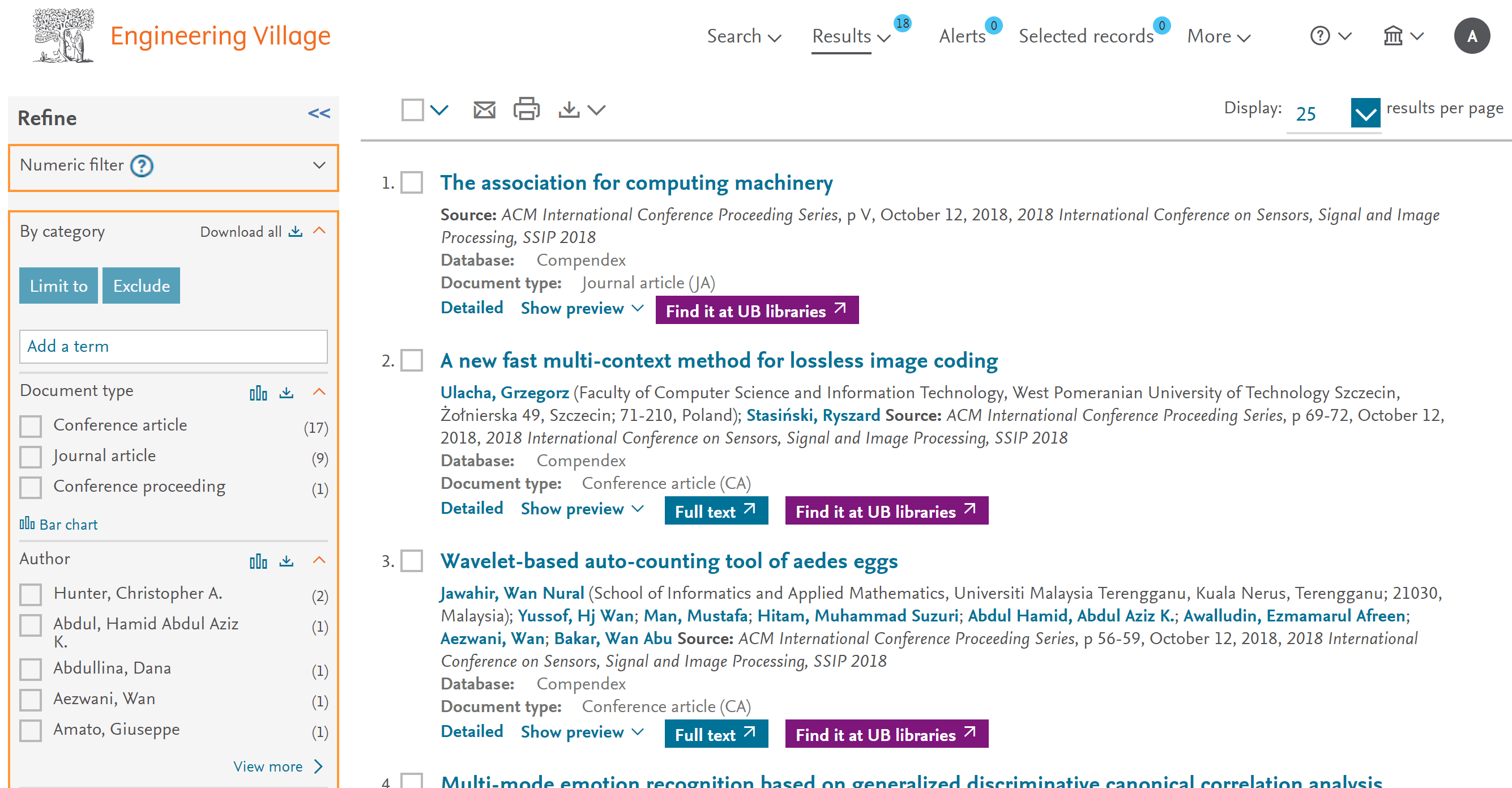Check the Conference article filter
This screenshot has height=788, width=1512.
[x=31, y=427]
